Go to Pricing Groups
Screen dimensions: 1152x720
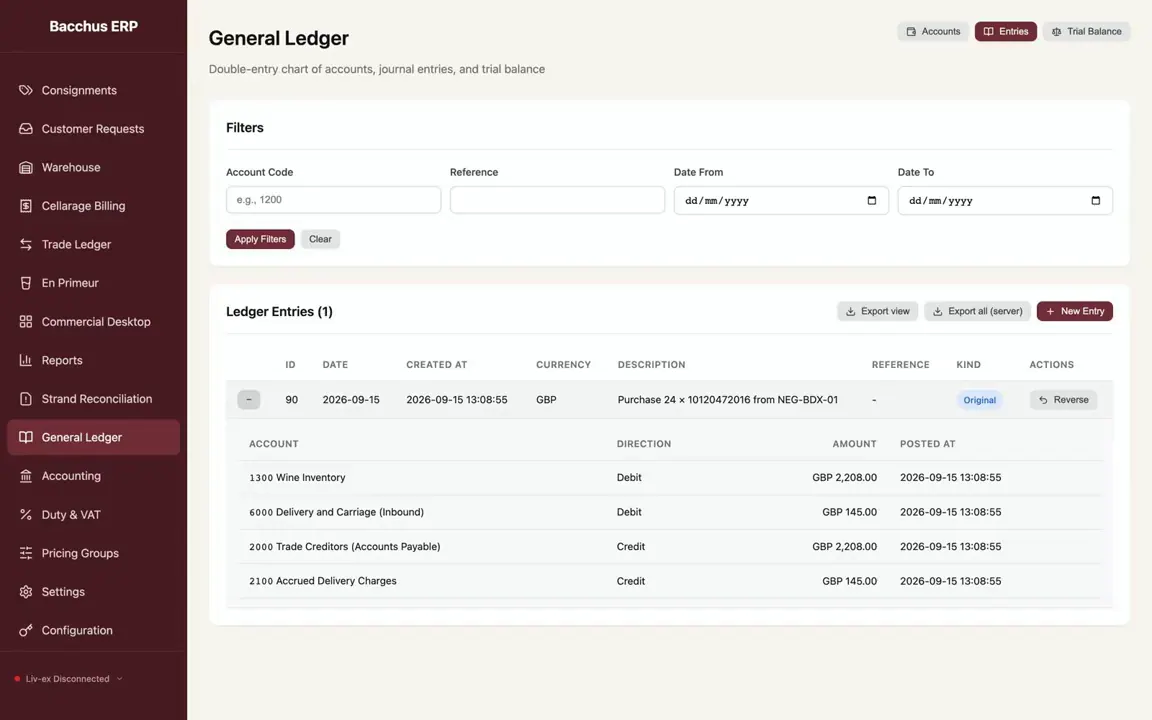coord(93,553)
